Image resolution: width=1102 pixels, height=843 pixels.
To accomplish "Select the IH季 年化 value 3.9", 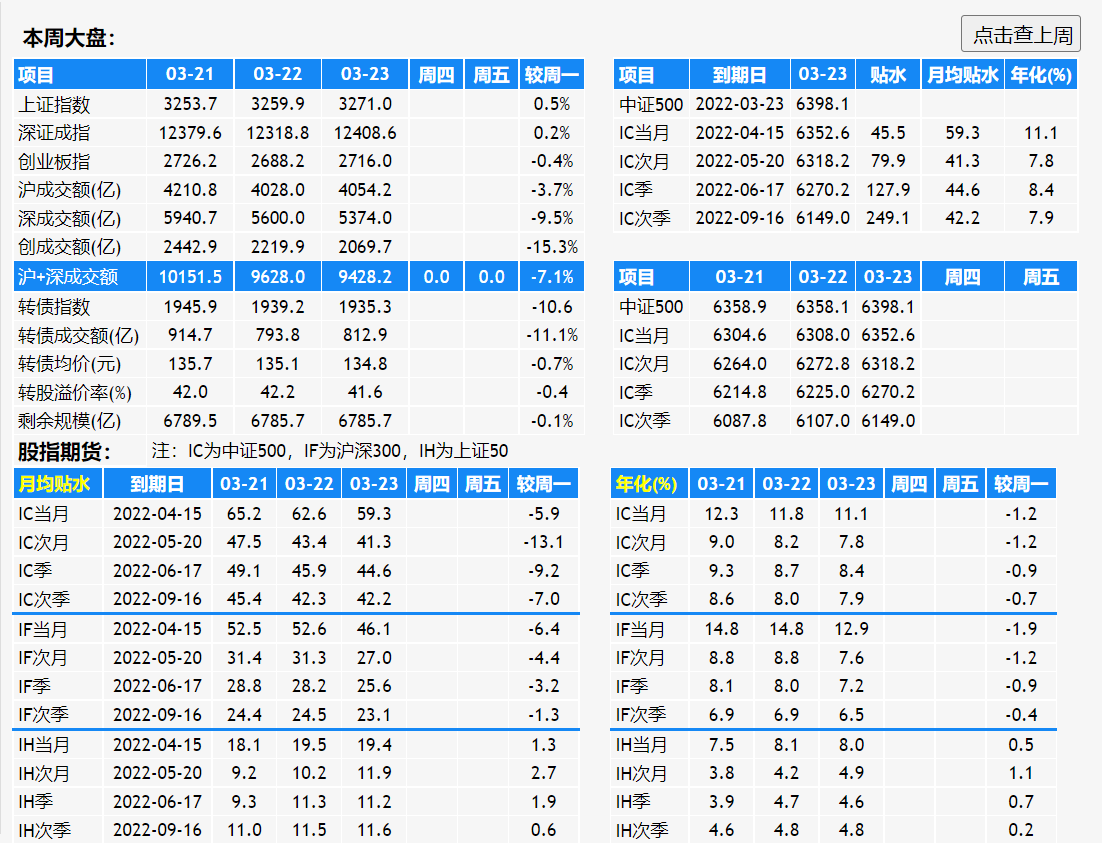I will click(x=721, y=802).
